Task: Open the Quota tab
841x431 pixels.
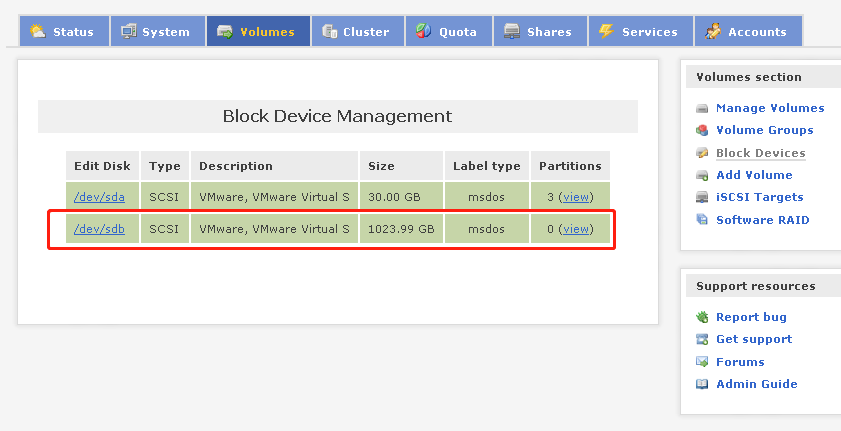Action: pyautogui.click(x=447, y=31)
